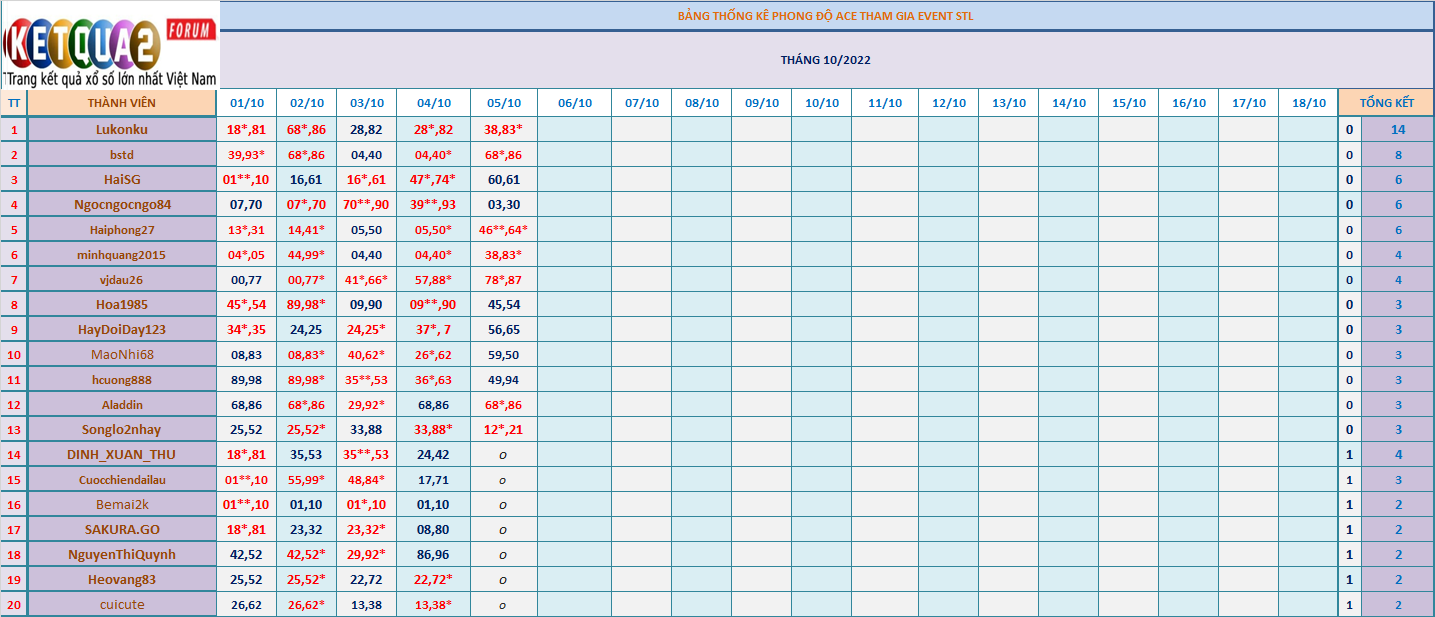Select the 10/10 date column header

pyautogui.click(x=821, y=103)
